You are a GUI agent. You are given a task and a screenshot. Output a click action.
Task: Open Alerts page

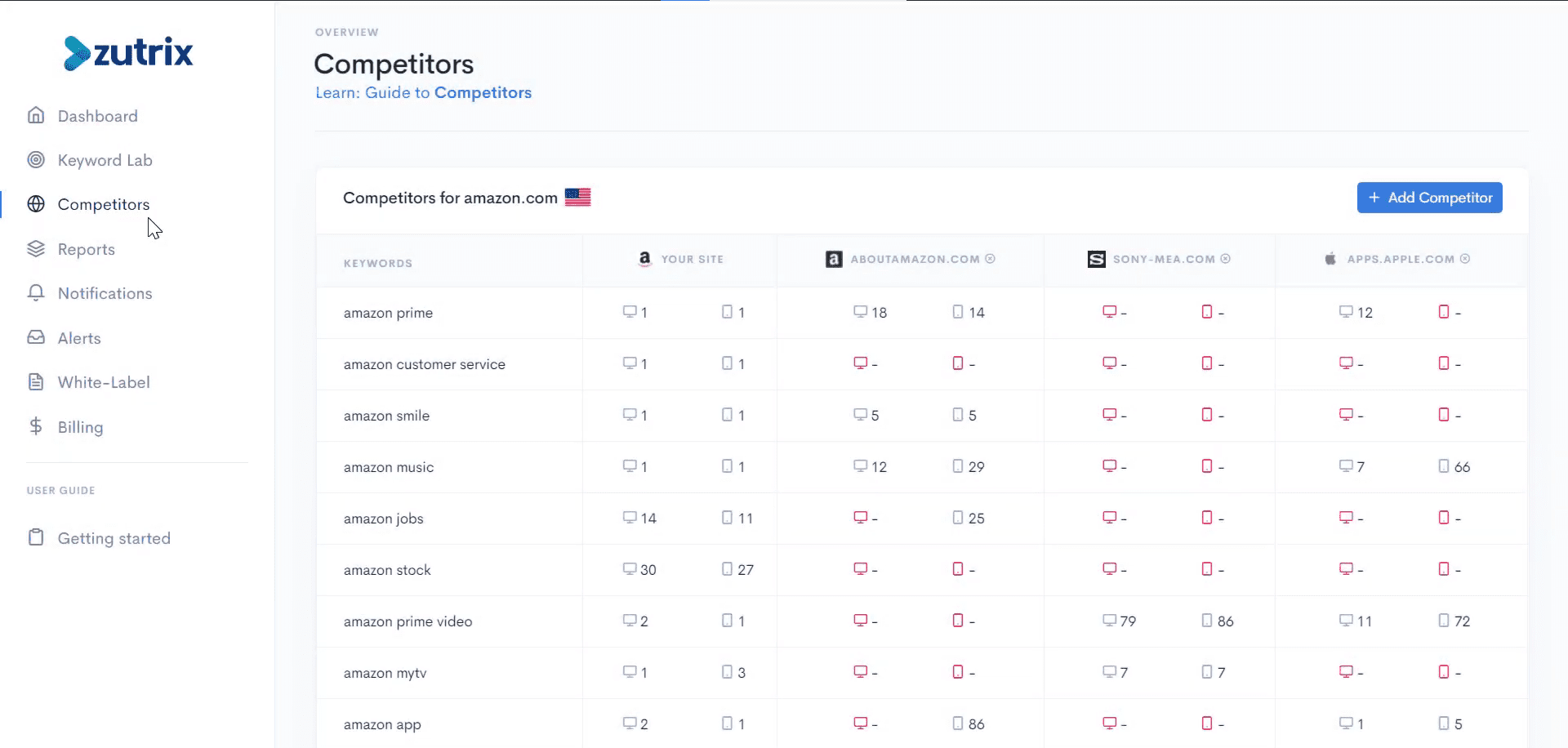coord(79,338)
